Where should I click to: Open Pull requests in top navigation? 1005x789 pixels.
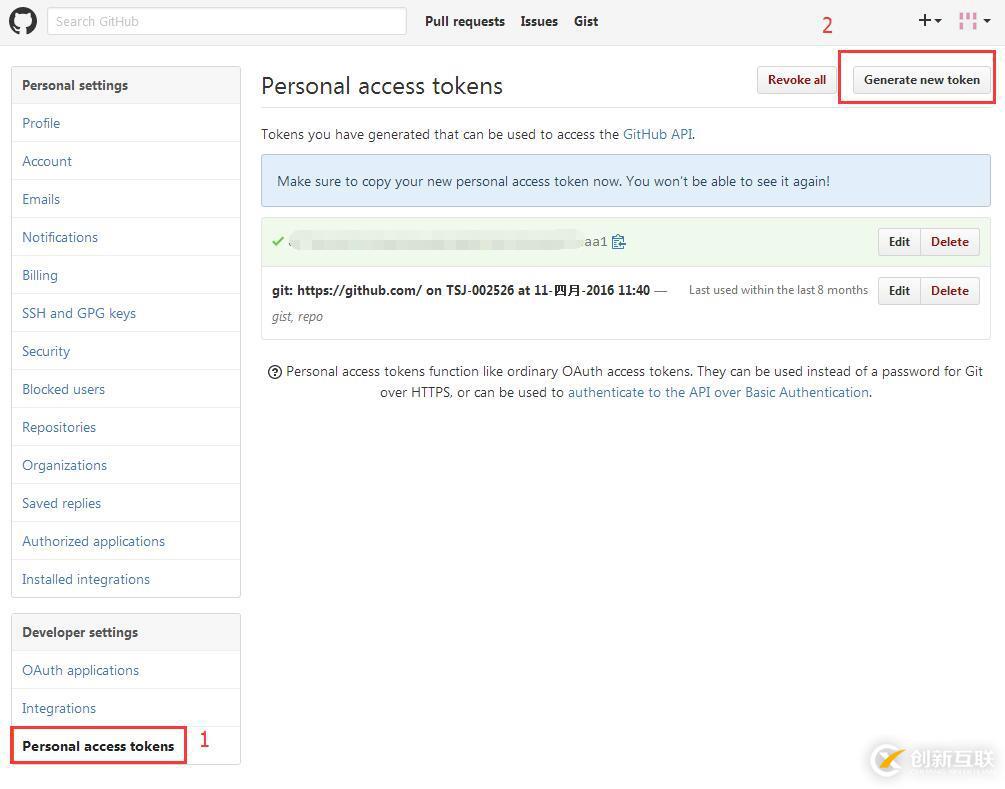pos(464,21)
